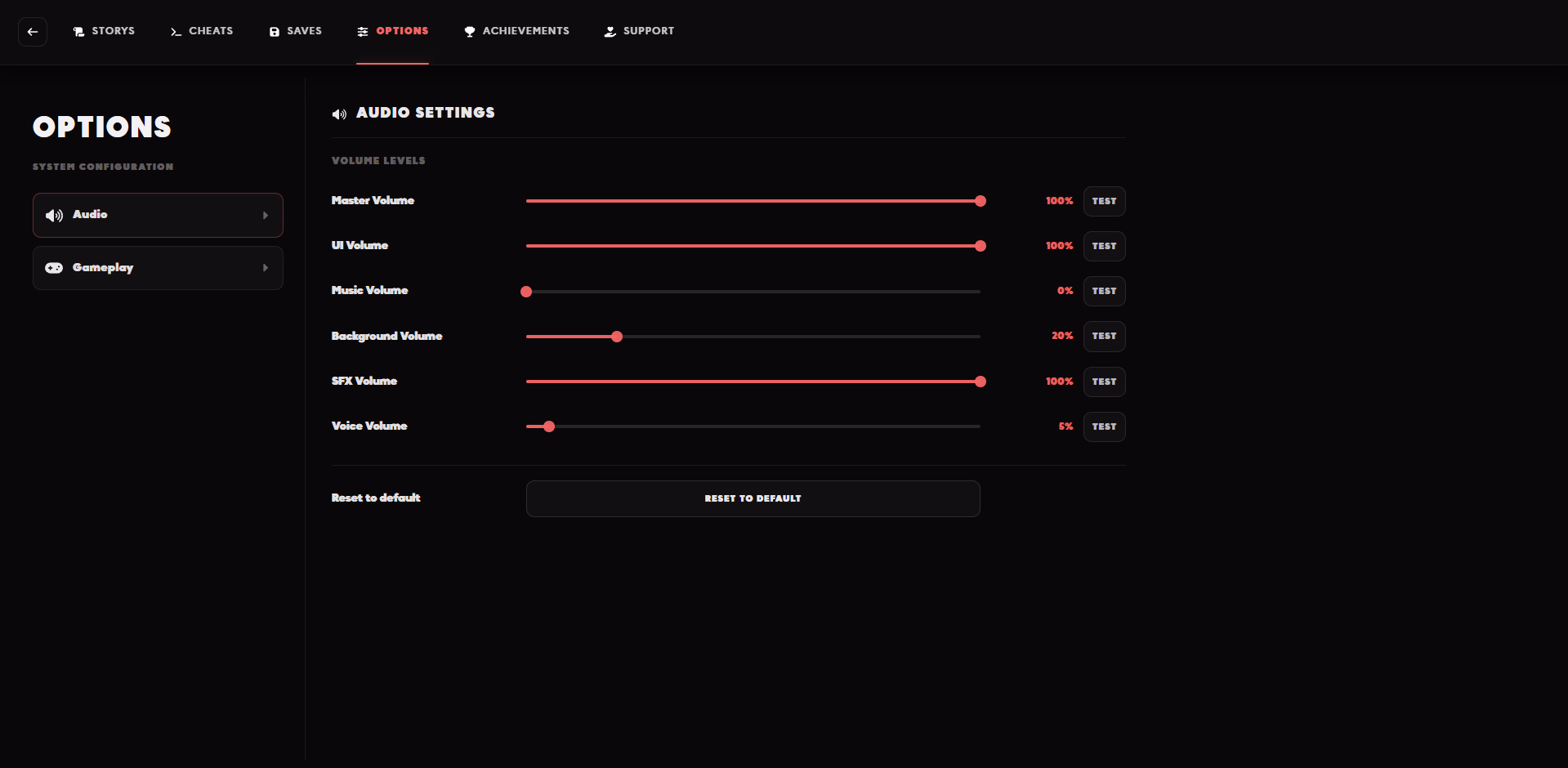Click the Saves disk icon

coord(275,32)
